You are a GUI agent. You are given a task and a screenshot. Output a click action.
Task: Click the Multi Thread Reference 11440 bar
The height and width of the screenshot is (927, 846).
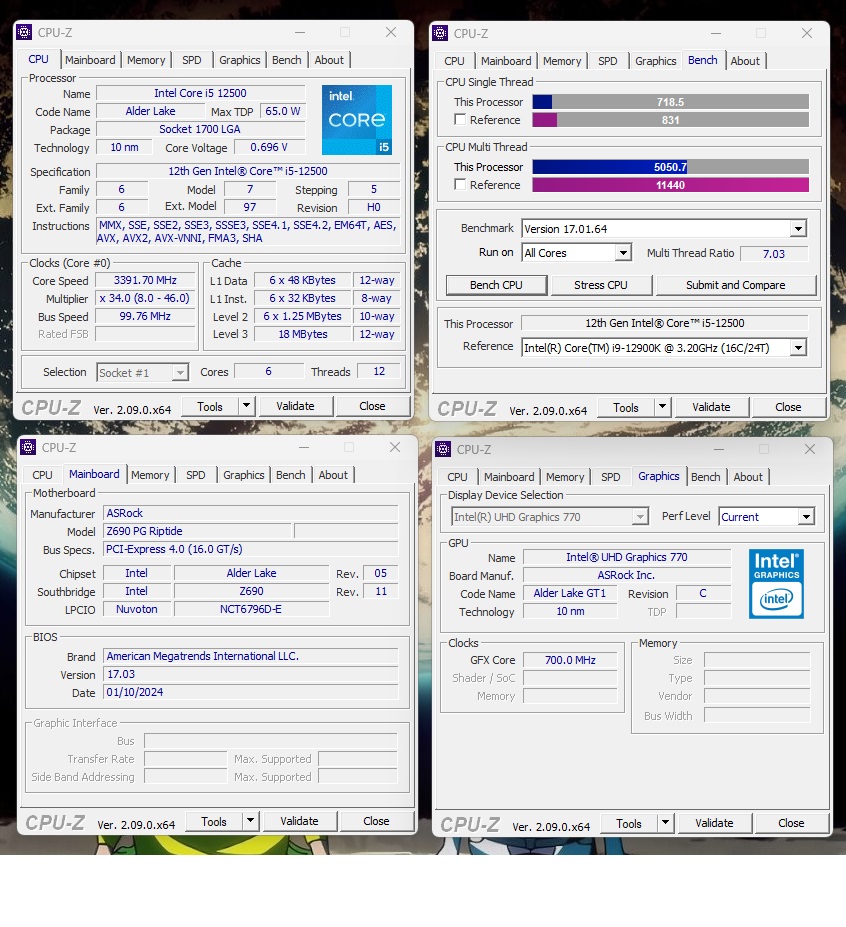(670, 185)
